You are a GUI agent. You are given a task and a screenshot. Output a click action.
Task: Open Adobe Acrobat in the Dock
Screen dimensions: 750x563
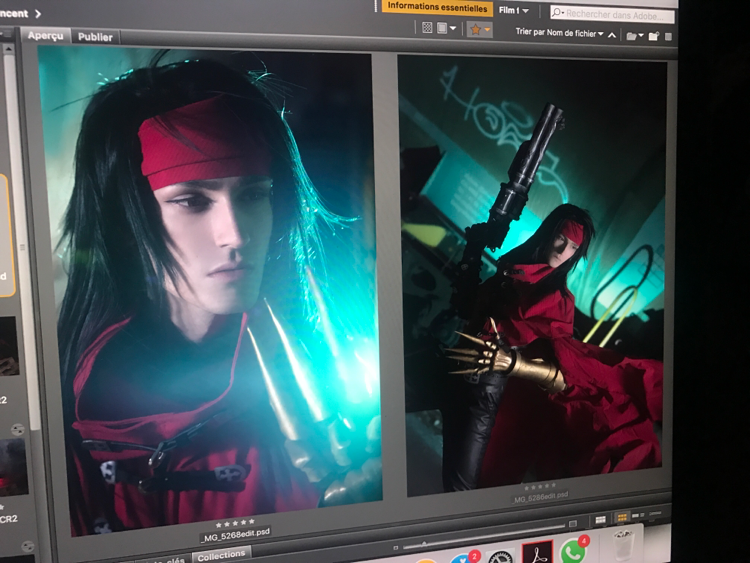tap(538, 552)
